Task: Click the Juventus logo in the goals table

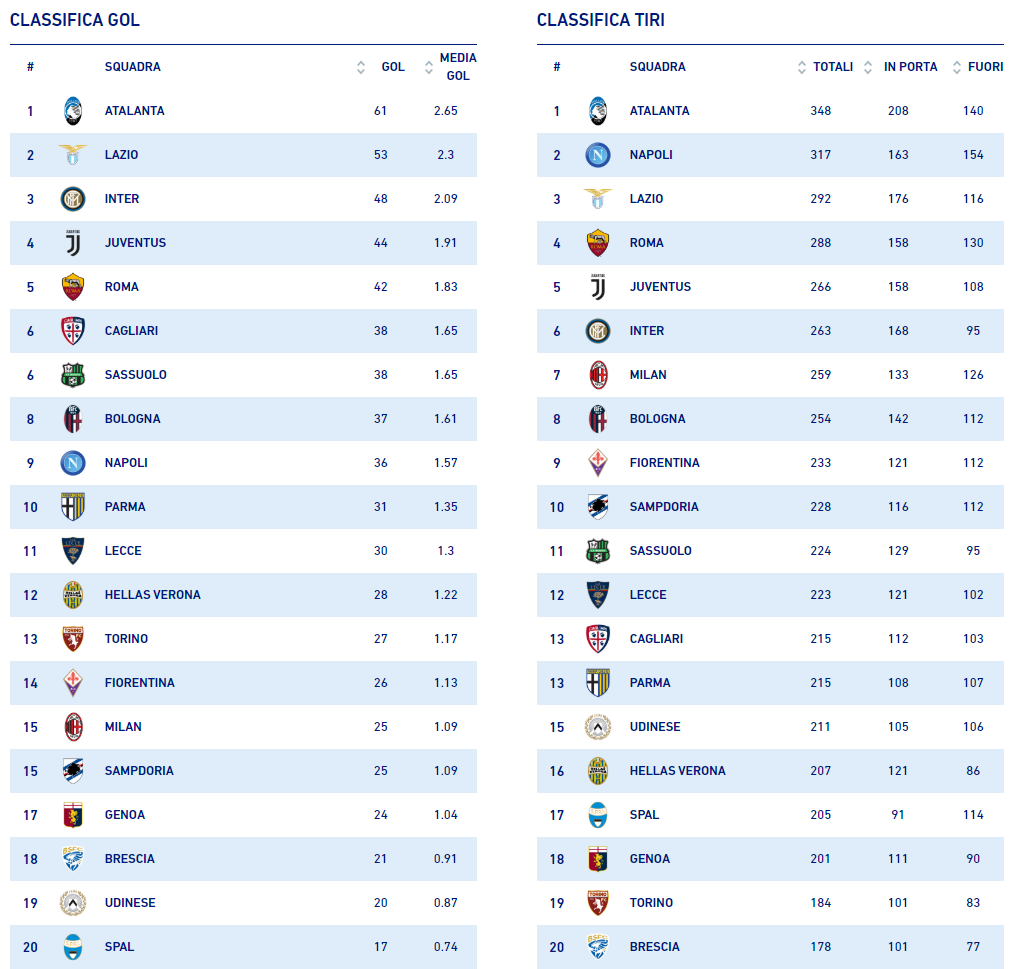Action: (72, 243)
